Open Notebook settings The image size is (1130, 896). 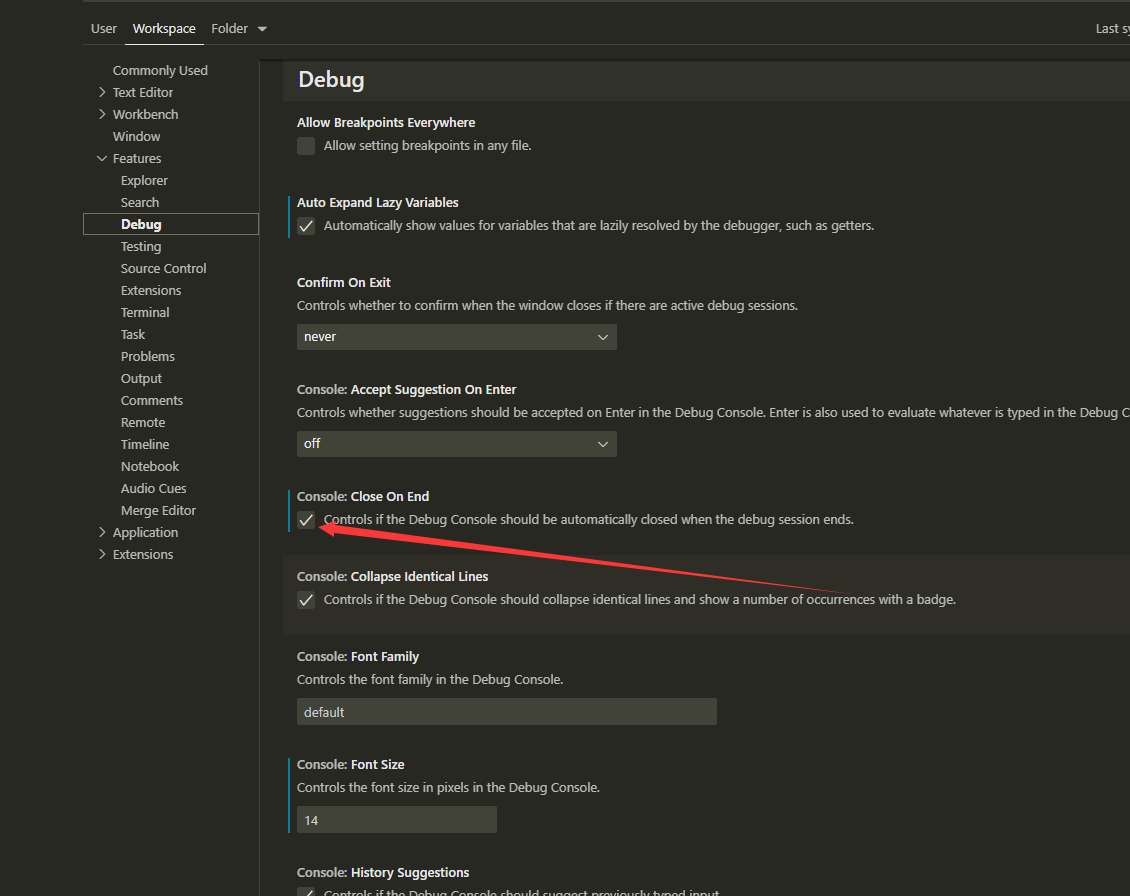(x=150, y=466)
